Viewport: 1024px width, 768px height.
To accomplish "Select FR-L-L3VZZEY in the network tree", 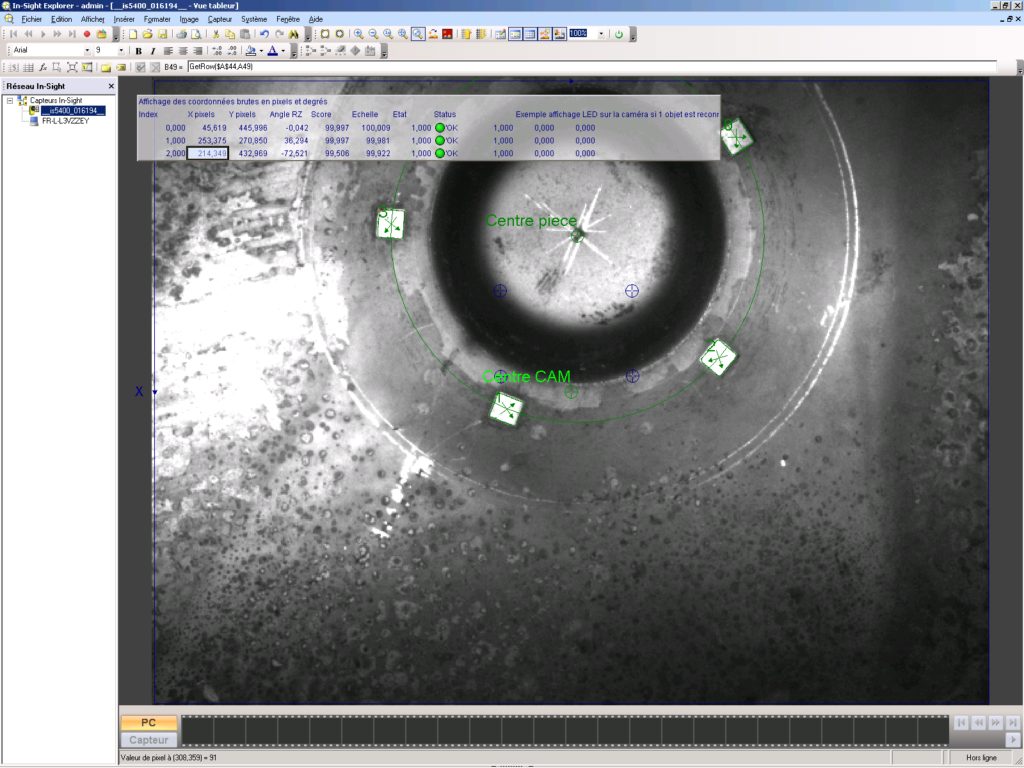I will click(x=65, y=120).
